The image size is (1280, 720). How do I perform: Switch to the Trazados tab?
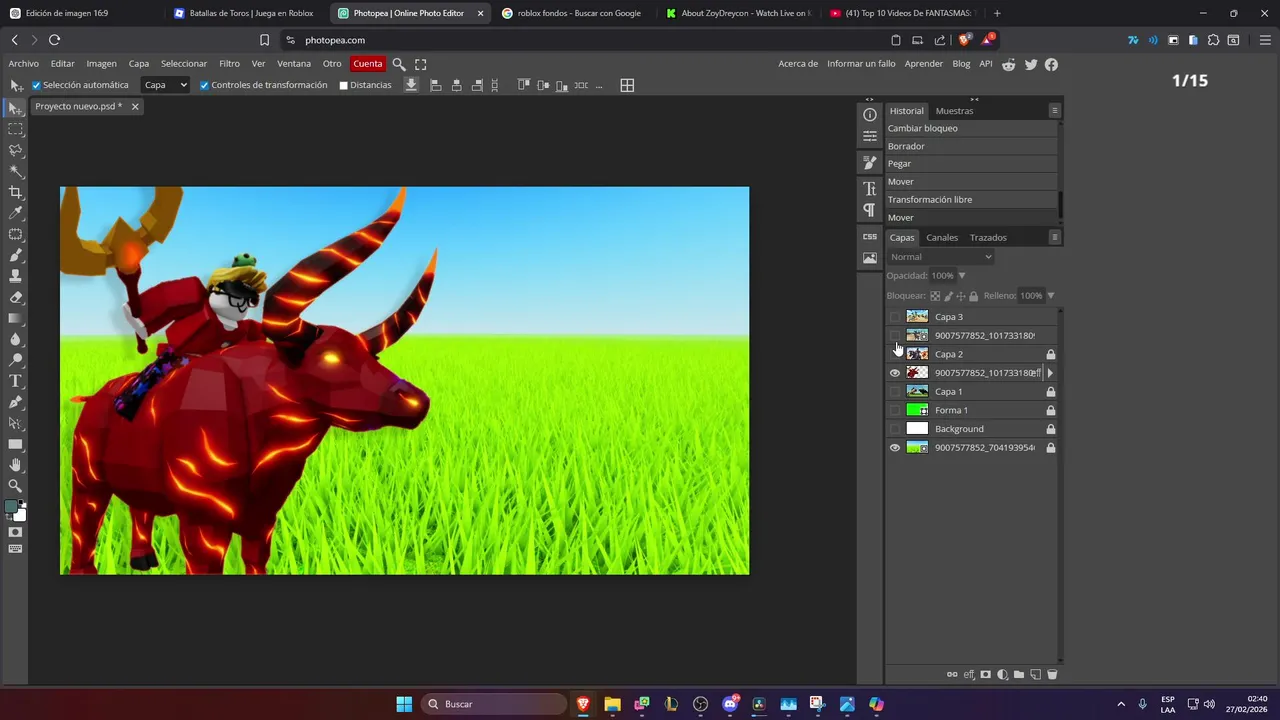(x=988, y=237)
